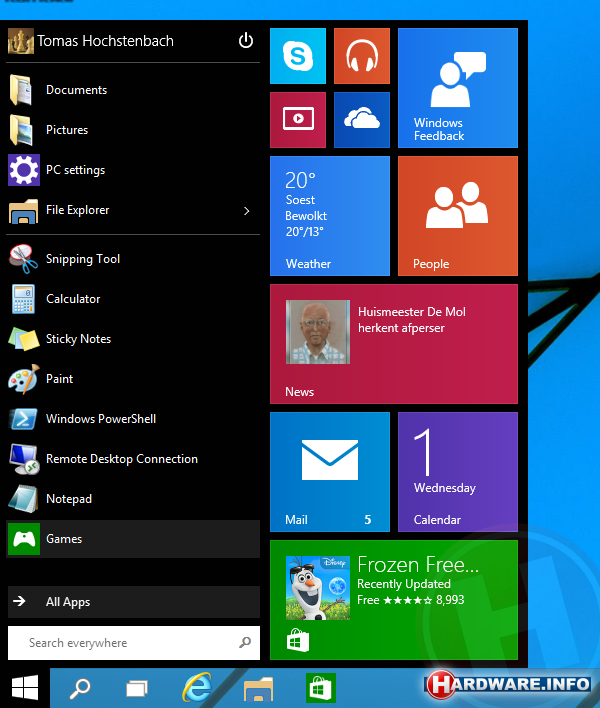Click the Search everywhere field
The height and width of the screenshot is (708, 600).
134,643
